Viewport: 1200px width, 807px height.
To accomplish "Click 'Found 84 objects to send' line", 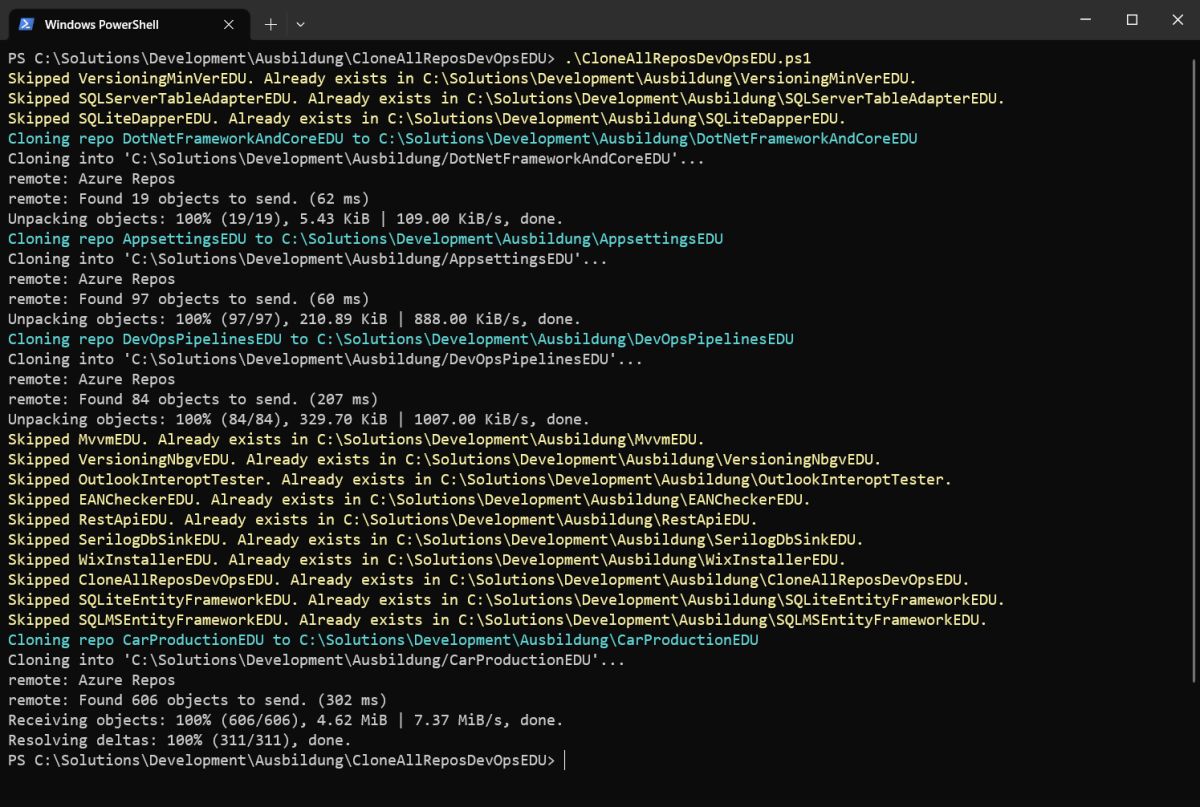I will pyautogui.click(x=193, y=398).
